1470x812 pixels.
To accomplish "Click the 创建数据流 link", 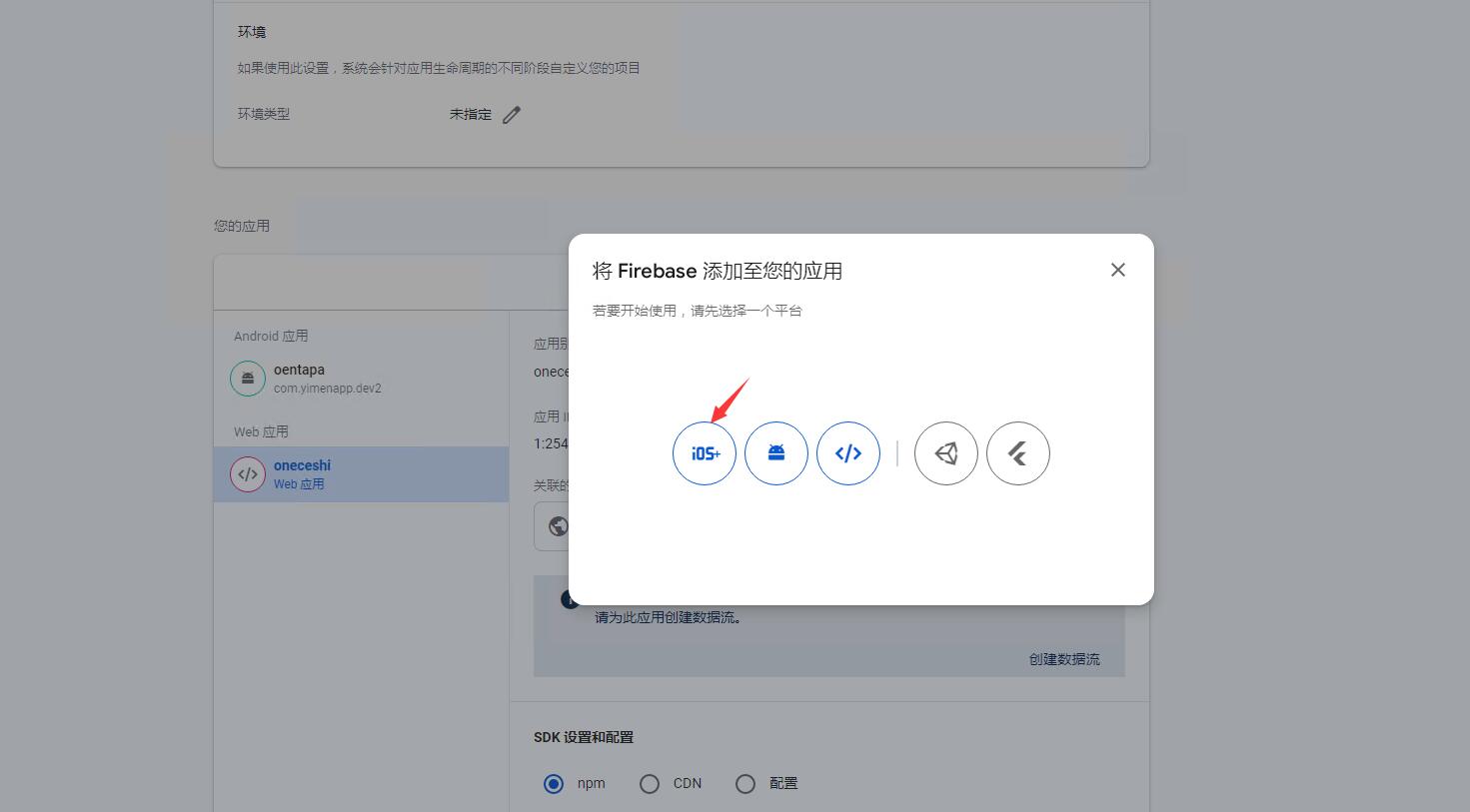I will click(x=1064, y=659).
